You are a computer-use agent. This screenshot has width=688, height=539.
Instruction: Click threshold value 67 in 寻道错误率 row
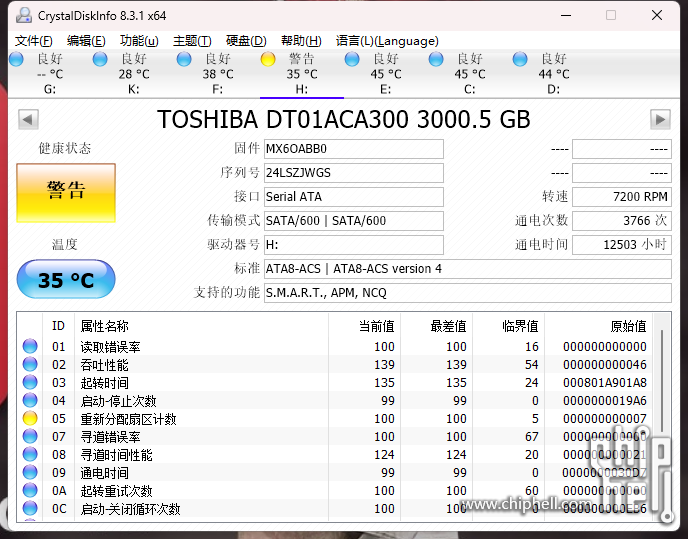[532, 437]
